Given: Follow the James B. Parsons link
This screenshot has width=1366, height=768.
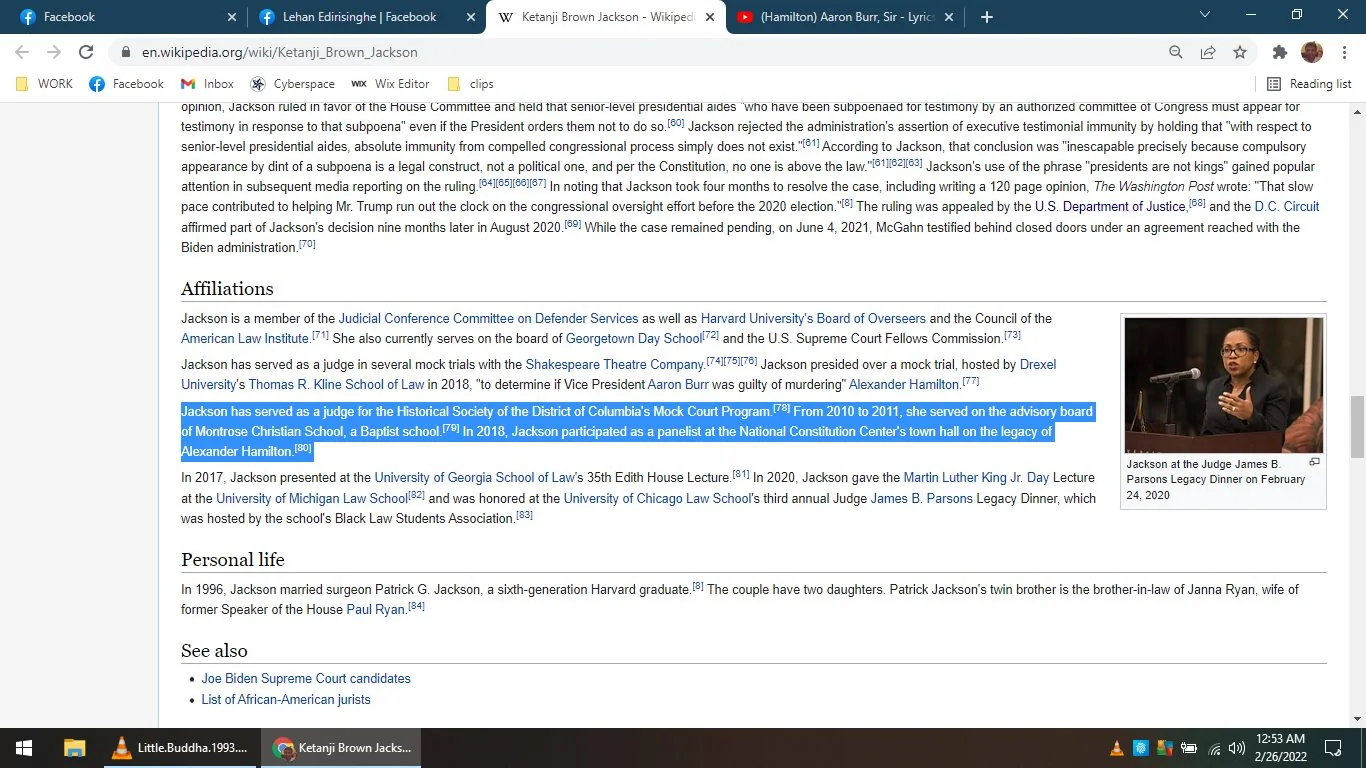Looking at the screenshot, I should click(x=922, y=498).
